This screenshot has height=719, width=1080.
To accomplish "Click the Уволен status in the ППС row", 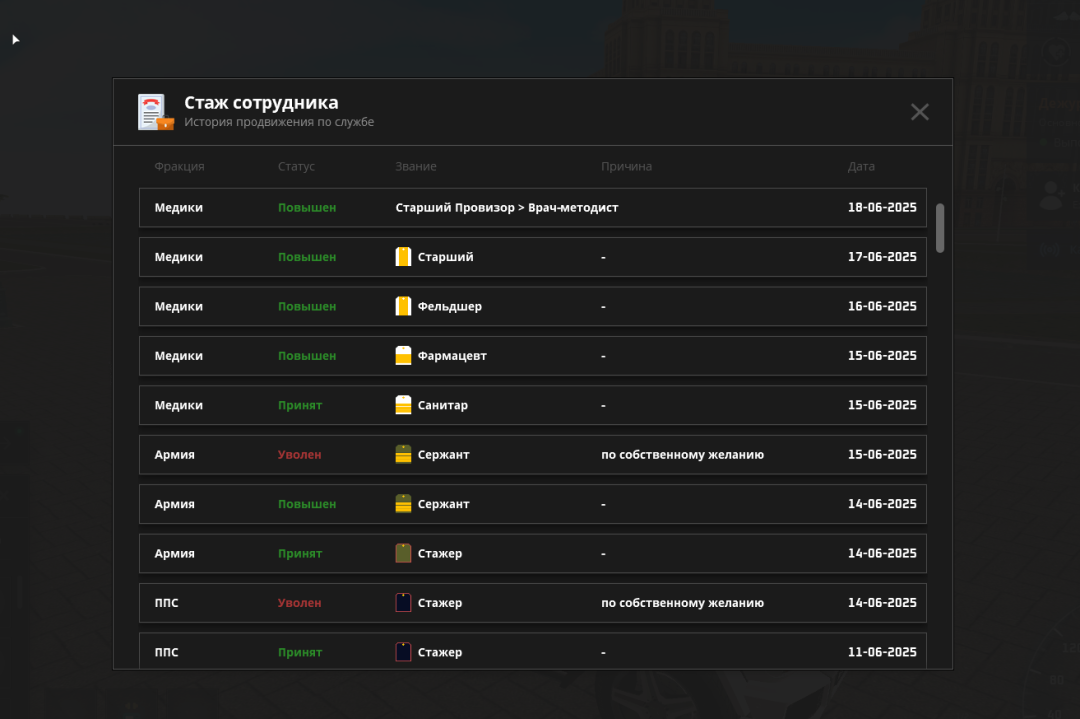I will [300, 603].
